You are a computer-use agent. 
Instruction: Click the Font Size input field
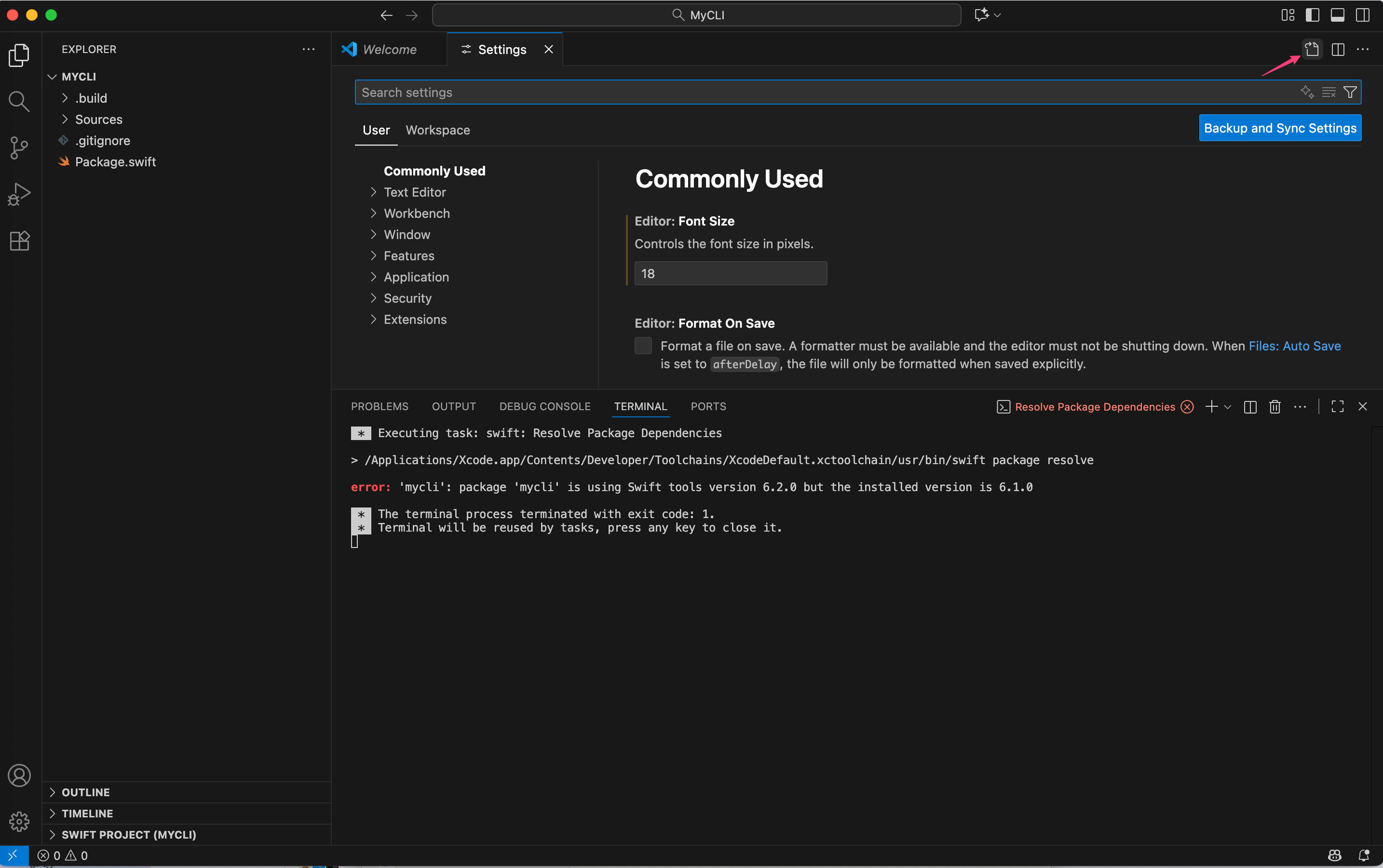point(730,273)
